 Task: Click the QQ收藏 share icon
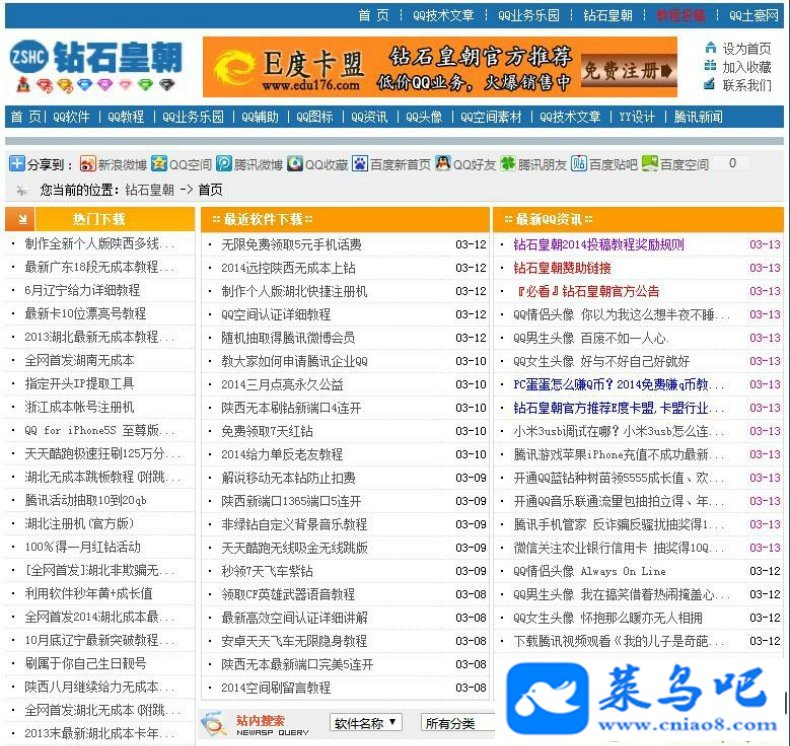click(295, 163)
